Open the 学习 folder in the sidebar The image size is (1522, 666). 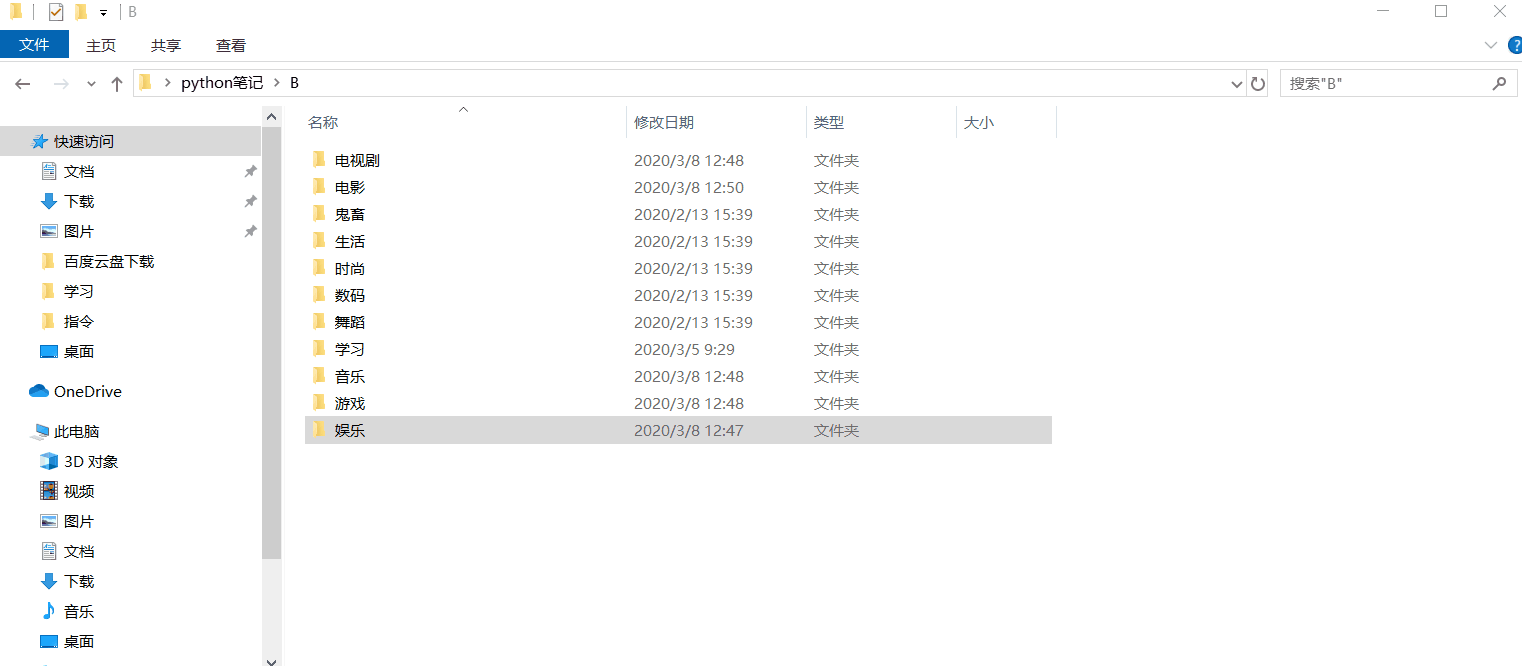79,291
